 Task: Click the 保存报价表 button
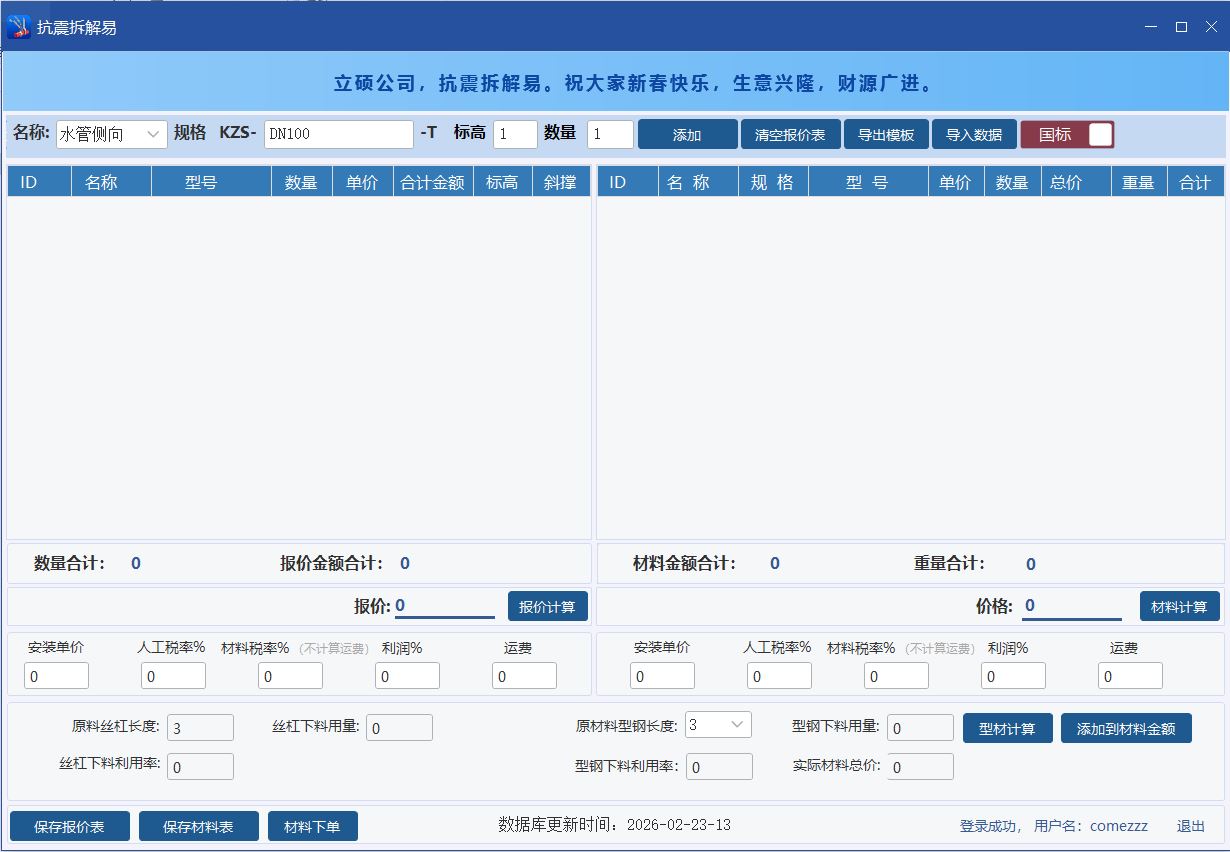[x=68, y=826]
